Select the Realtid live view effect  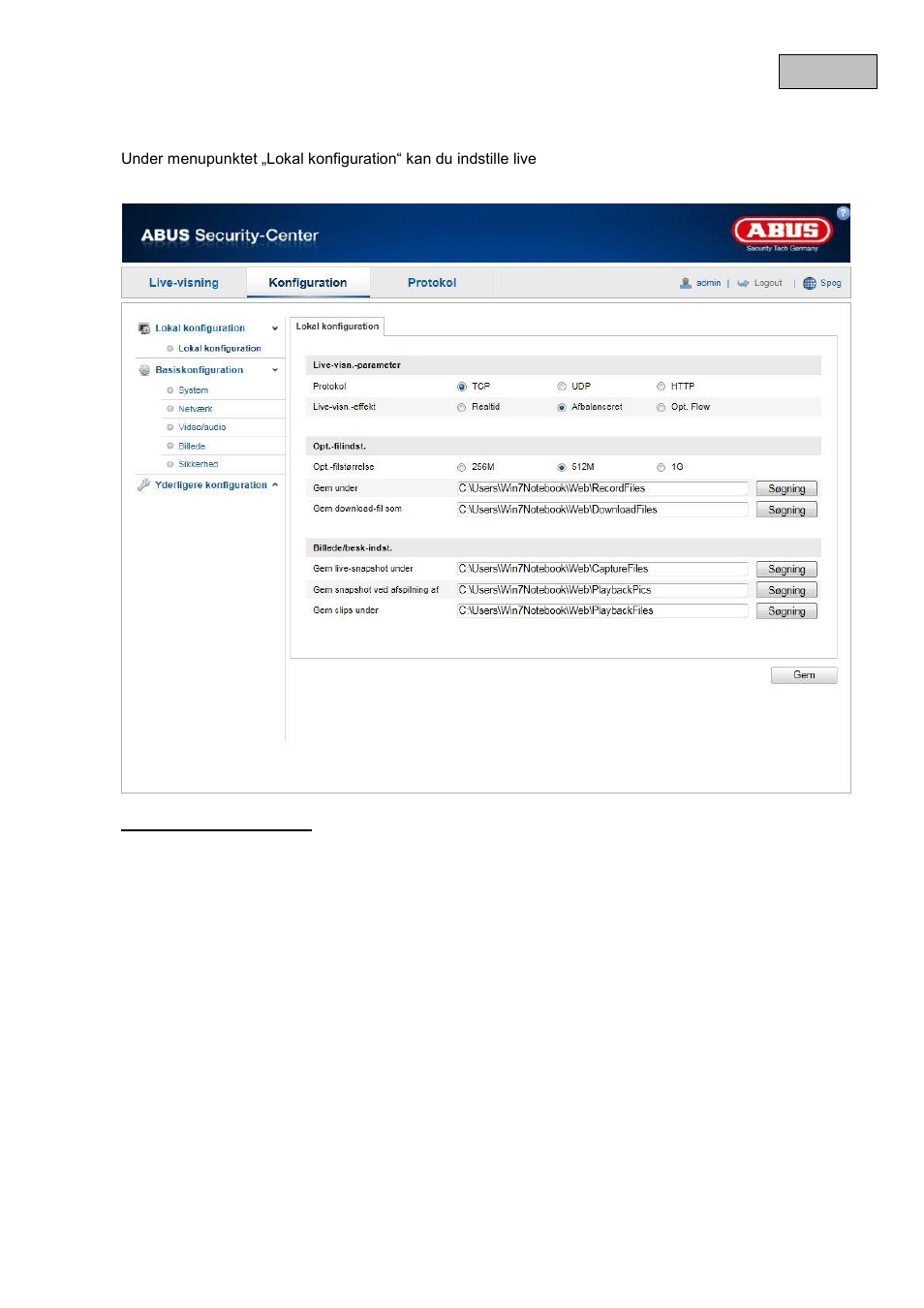coord(462,408)
